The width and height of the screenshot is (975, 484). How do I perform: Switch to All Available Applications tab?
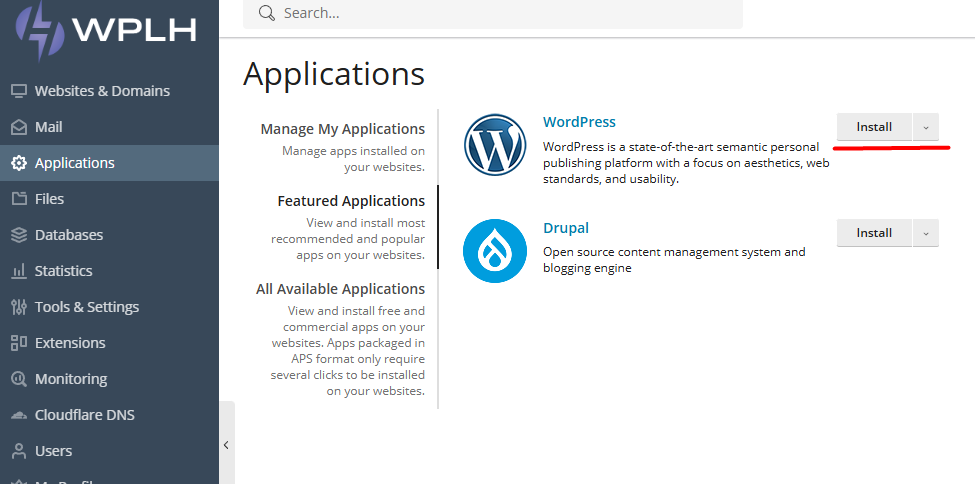pos(341,289)
